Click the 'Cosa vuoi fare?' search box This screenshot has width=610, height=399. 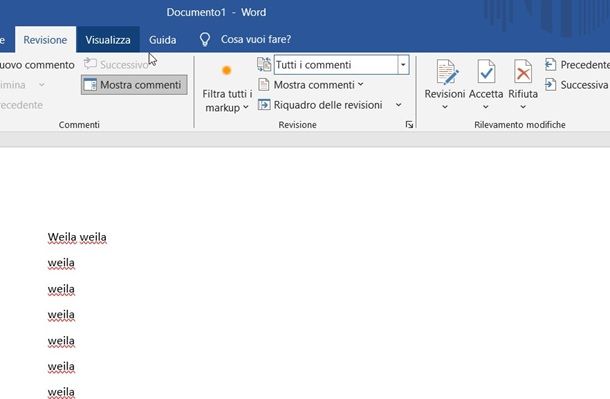pyautogui.click(x=256, y=39)
